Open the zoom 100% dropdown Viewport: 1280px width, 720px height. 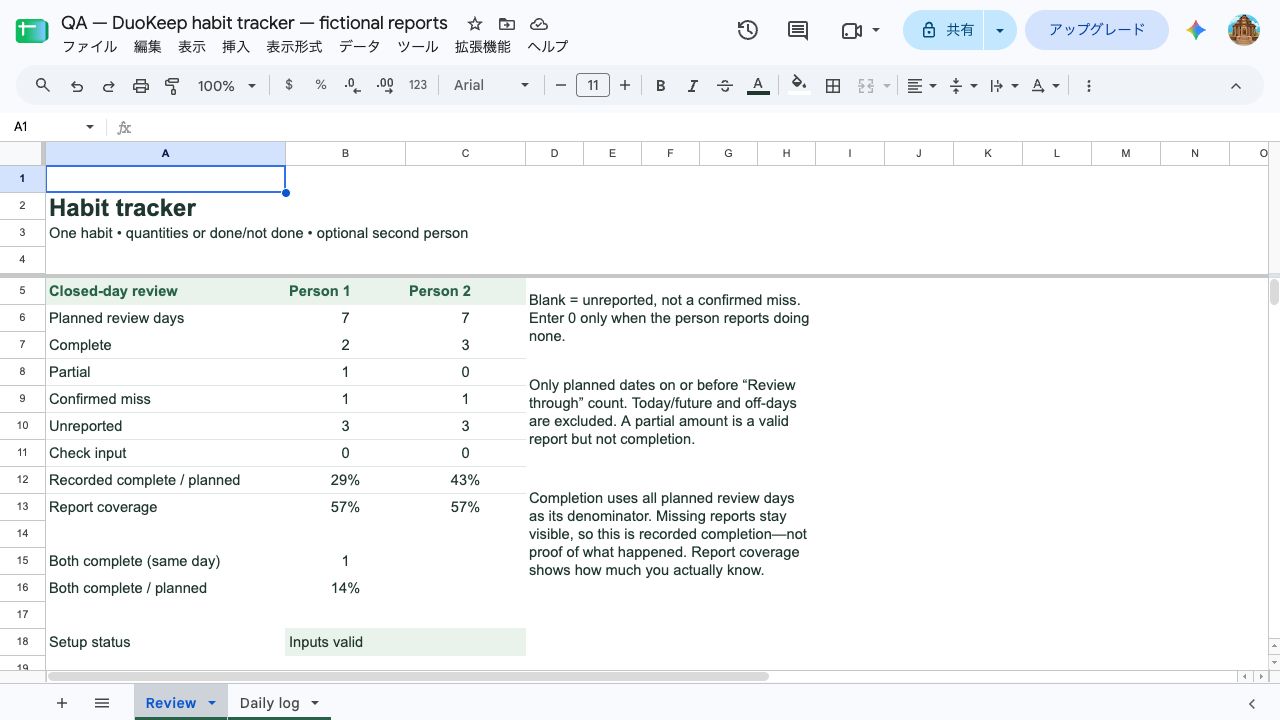click(227, 86)
